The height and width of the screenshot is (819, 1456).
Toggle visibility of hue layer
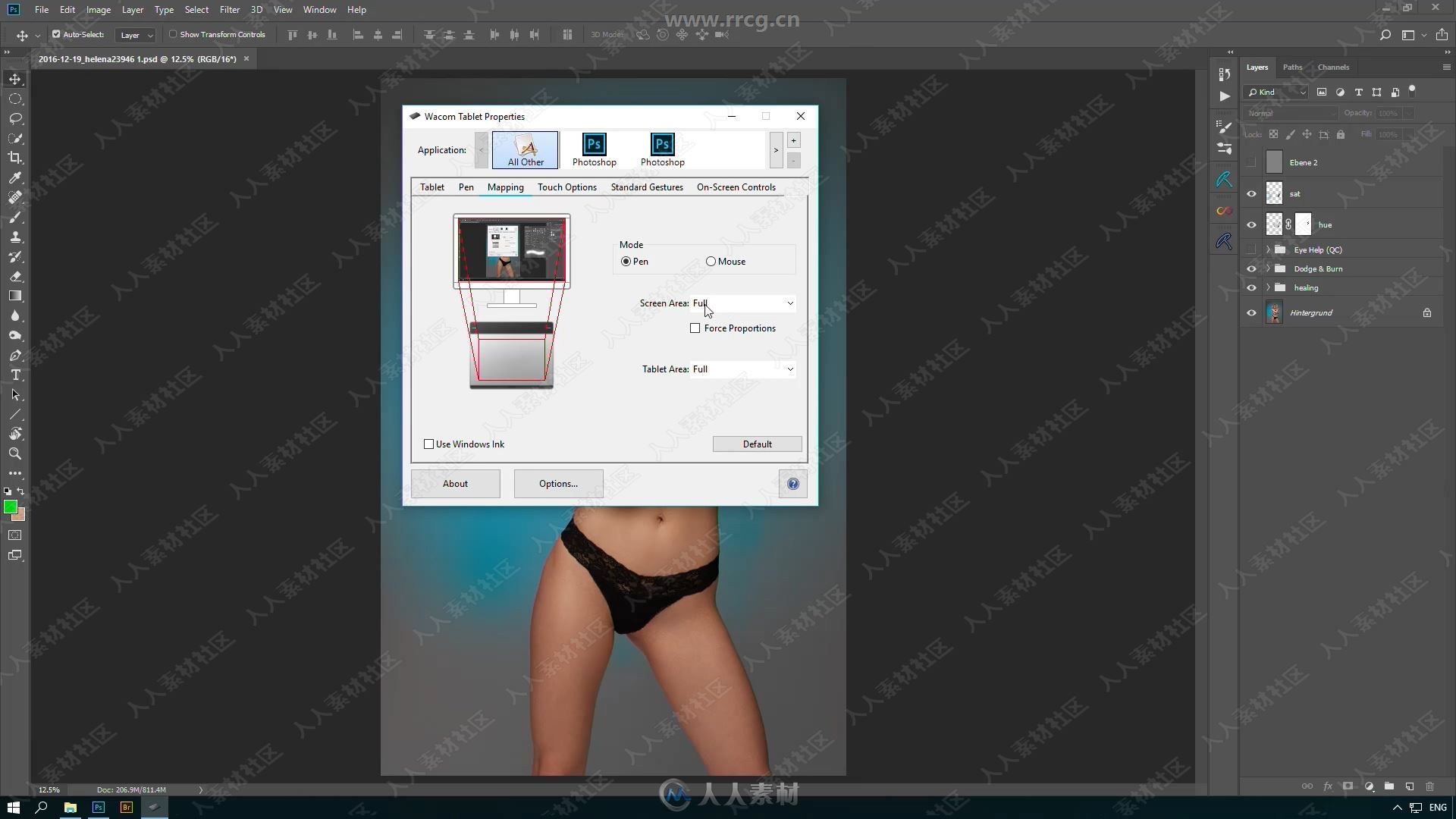(x=1250, y=224)
